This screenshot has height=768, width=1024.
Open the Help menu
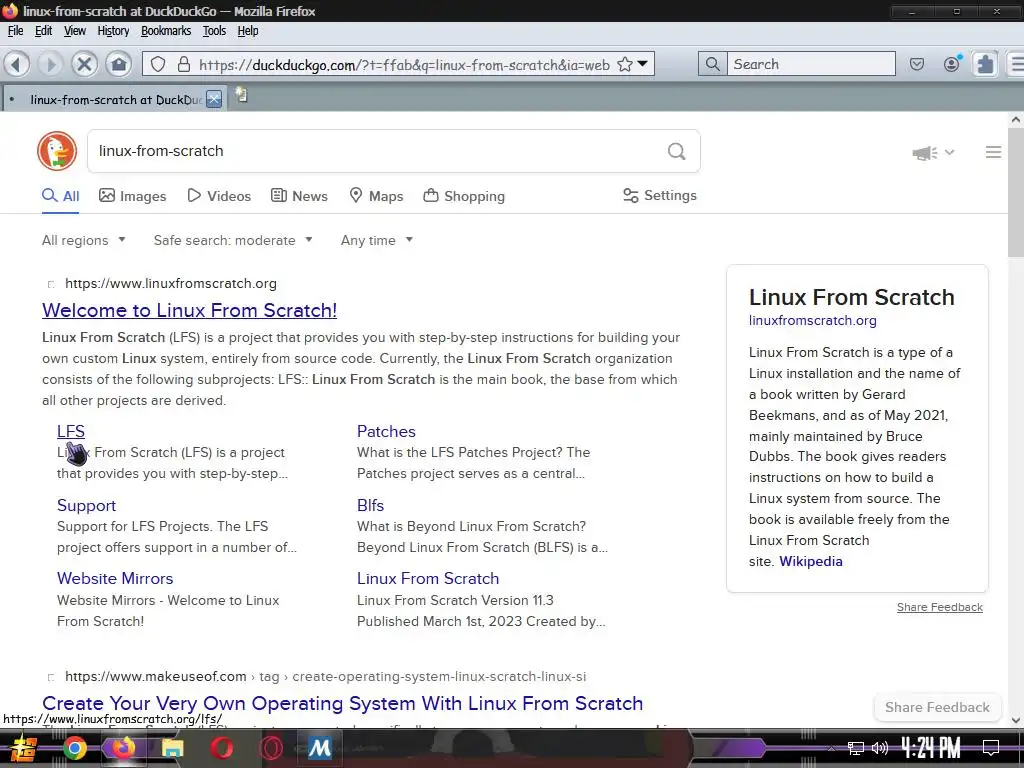[248, 31]
